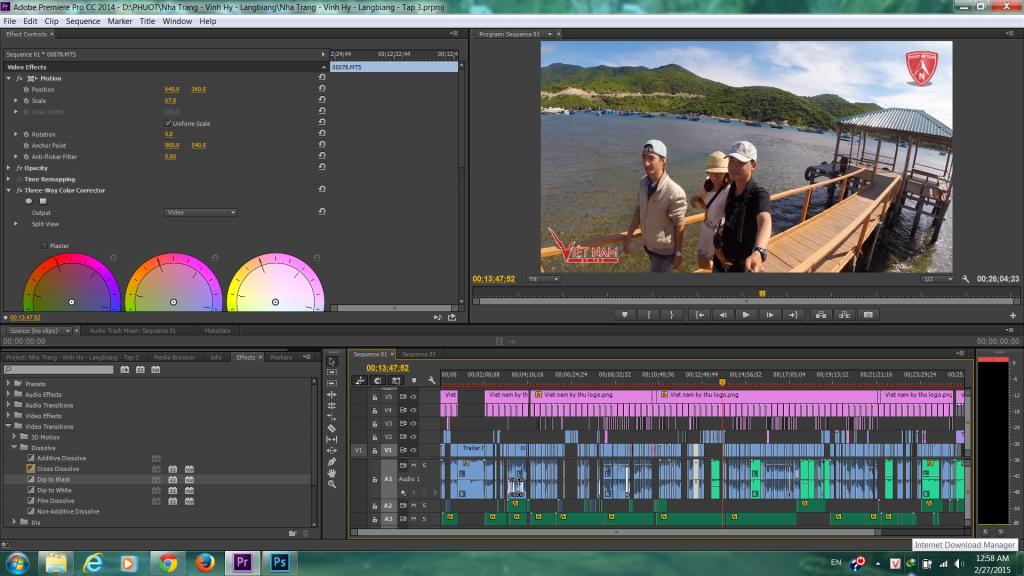Reset the Three-Way Color Corrector effect
1024x576 pixels.
(322, 189)
